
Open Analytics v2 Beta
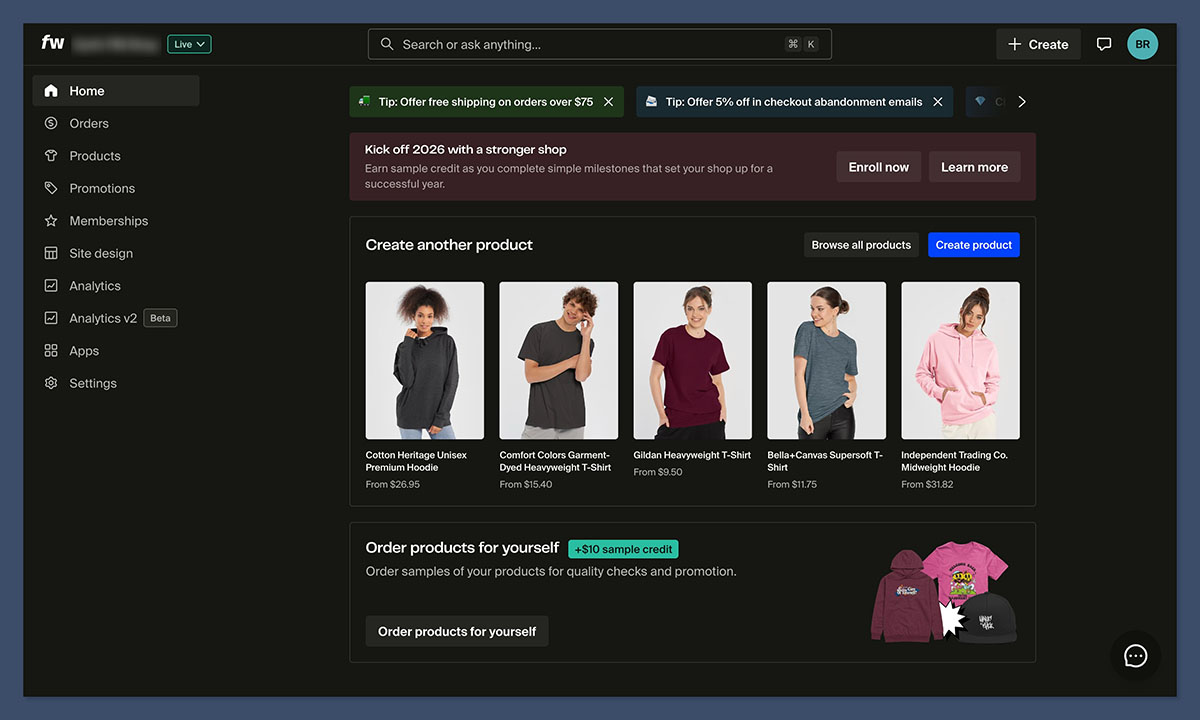click(104, 318)
